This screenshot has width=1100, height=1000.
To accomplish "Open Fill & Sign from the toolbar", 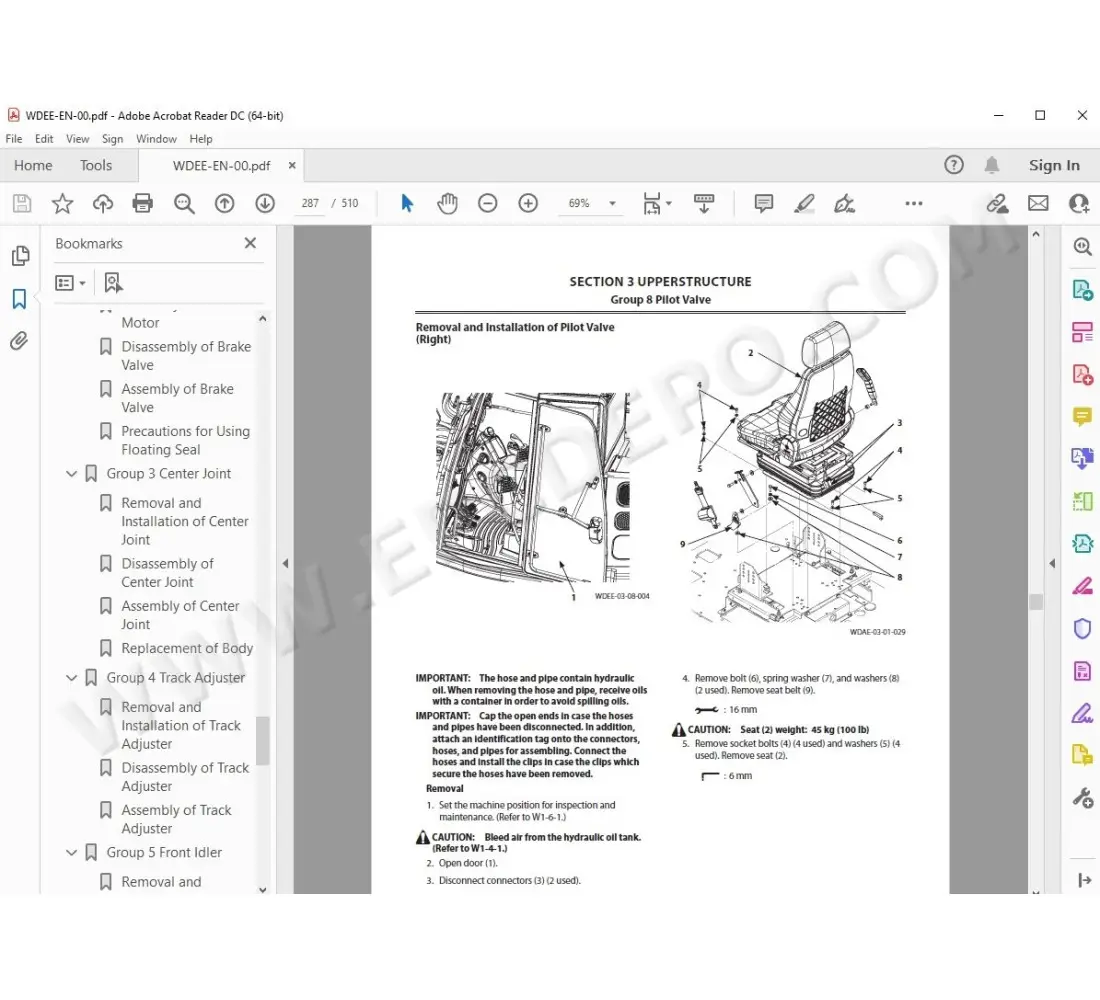I will (845, 203).
